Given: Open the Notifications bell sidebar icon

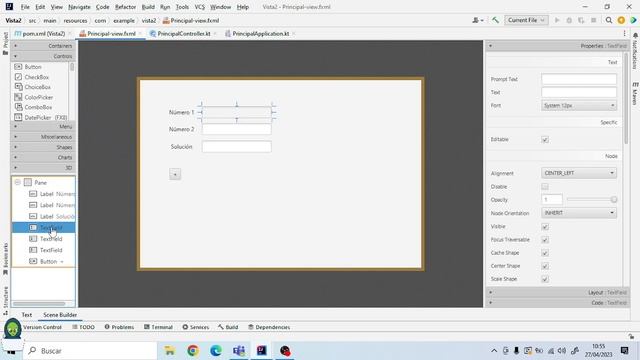Looking at the screenshot, I should coord(635,51).
